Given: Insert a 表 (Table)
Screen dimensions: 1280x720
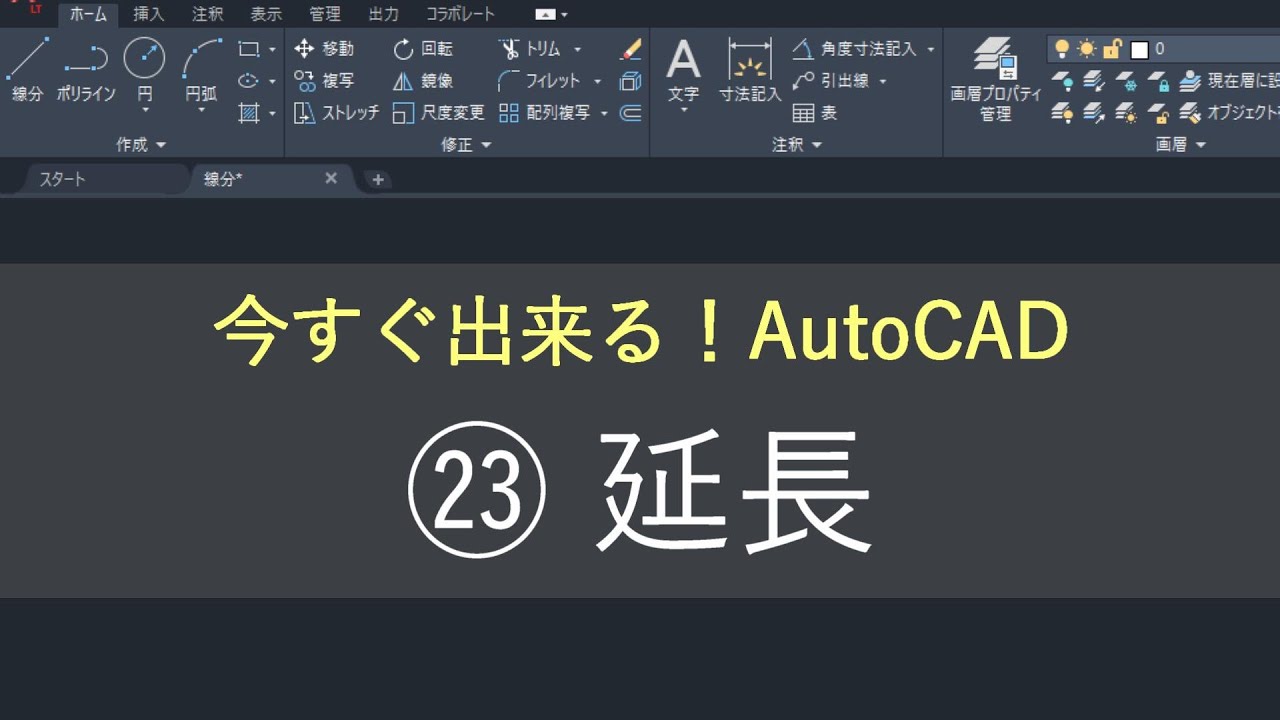Looking at the screenshot, I should point(815,113).
